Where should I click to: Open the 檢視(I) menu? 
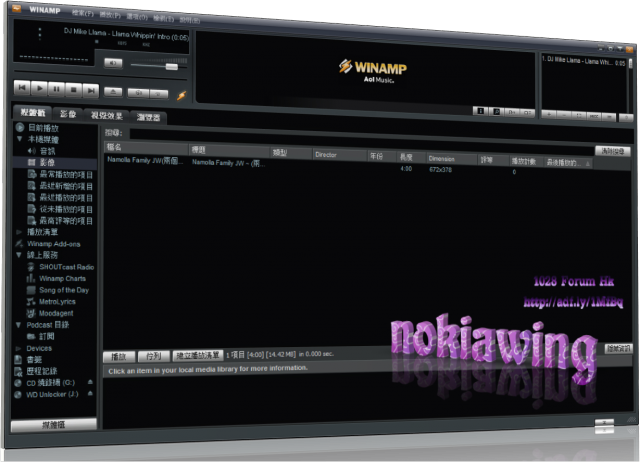[164, 18]
